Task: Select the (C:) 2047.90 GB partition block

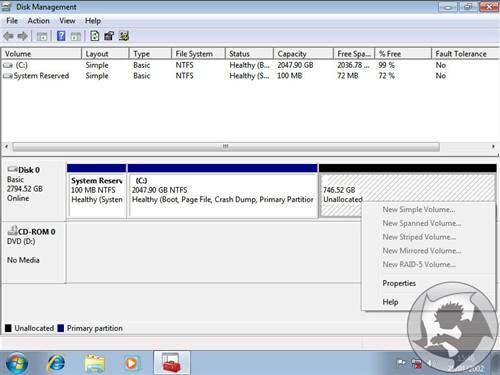Action: pos(222,191)
